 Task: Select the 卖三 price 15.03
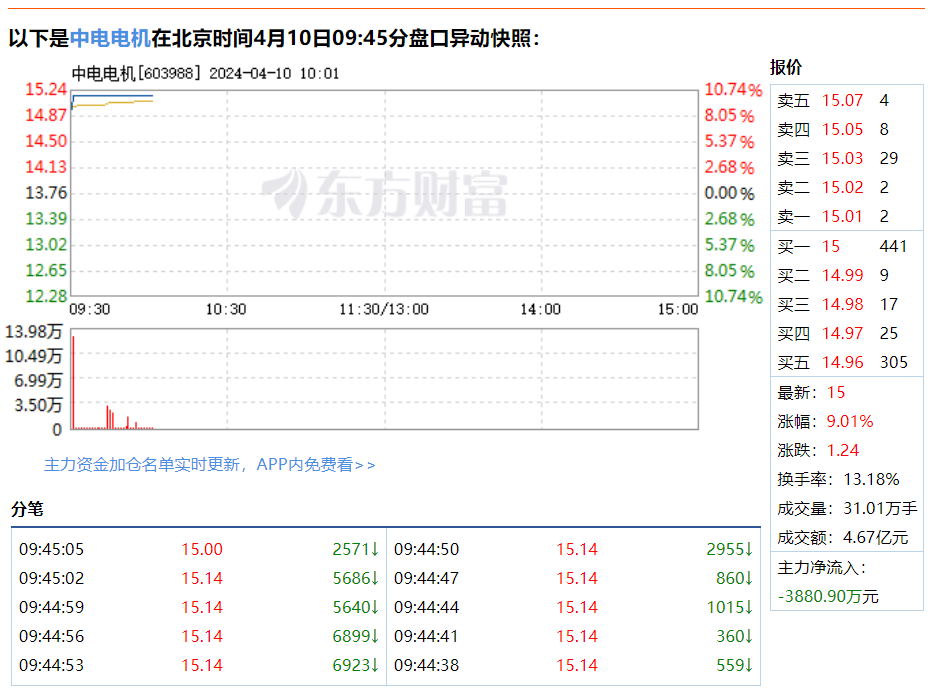tap(842, 159)
